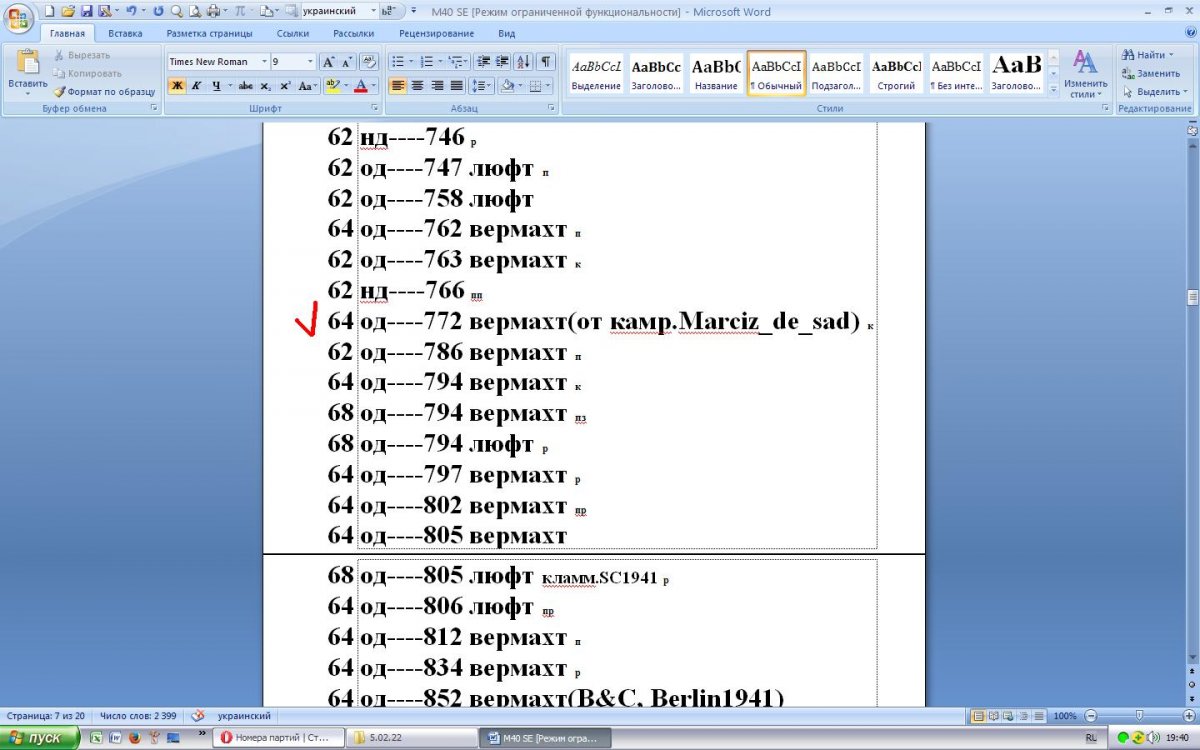The height and width of the screenshot is (750, 1200).
Task: Open the Windows пуск Start button
Action: tap(38, 738)
